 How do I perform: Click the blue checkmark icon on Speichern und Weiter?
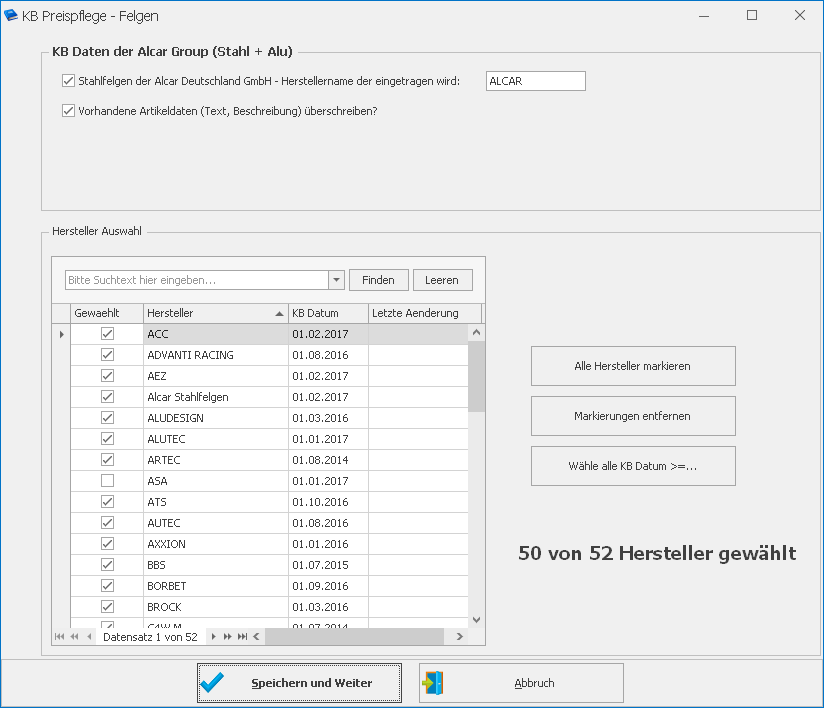(x=212, y=683)
